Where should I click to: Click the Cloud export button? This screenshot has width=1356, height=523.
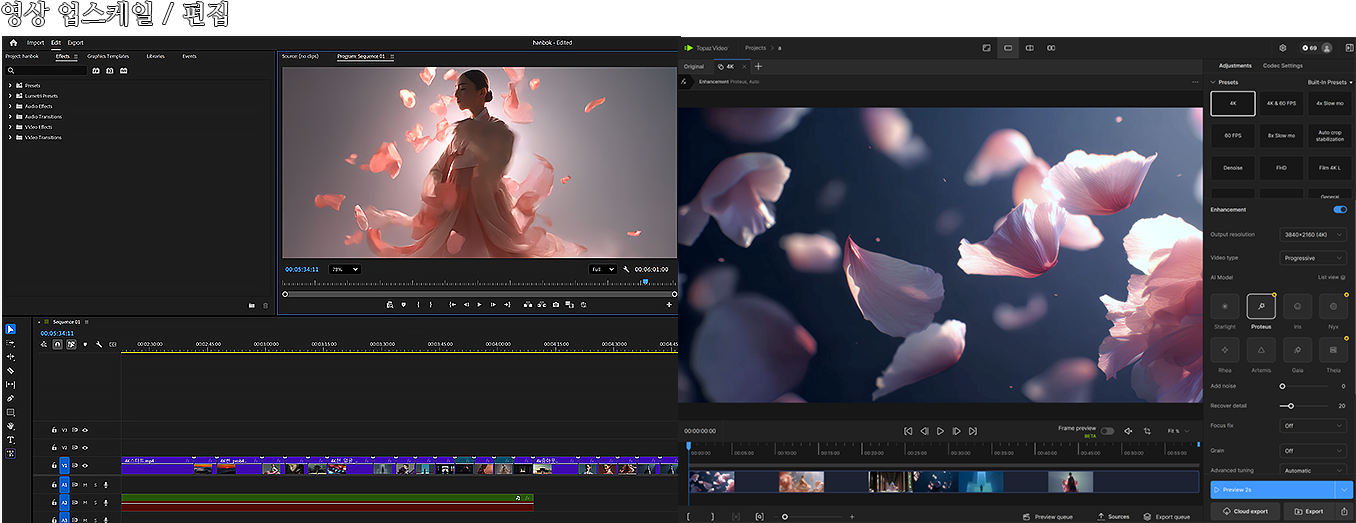[x=1246, y=511]
